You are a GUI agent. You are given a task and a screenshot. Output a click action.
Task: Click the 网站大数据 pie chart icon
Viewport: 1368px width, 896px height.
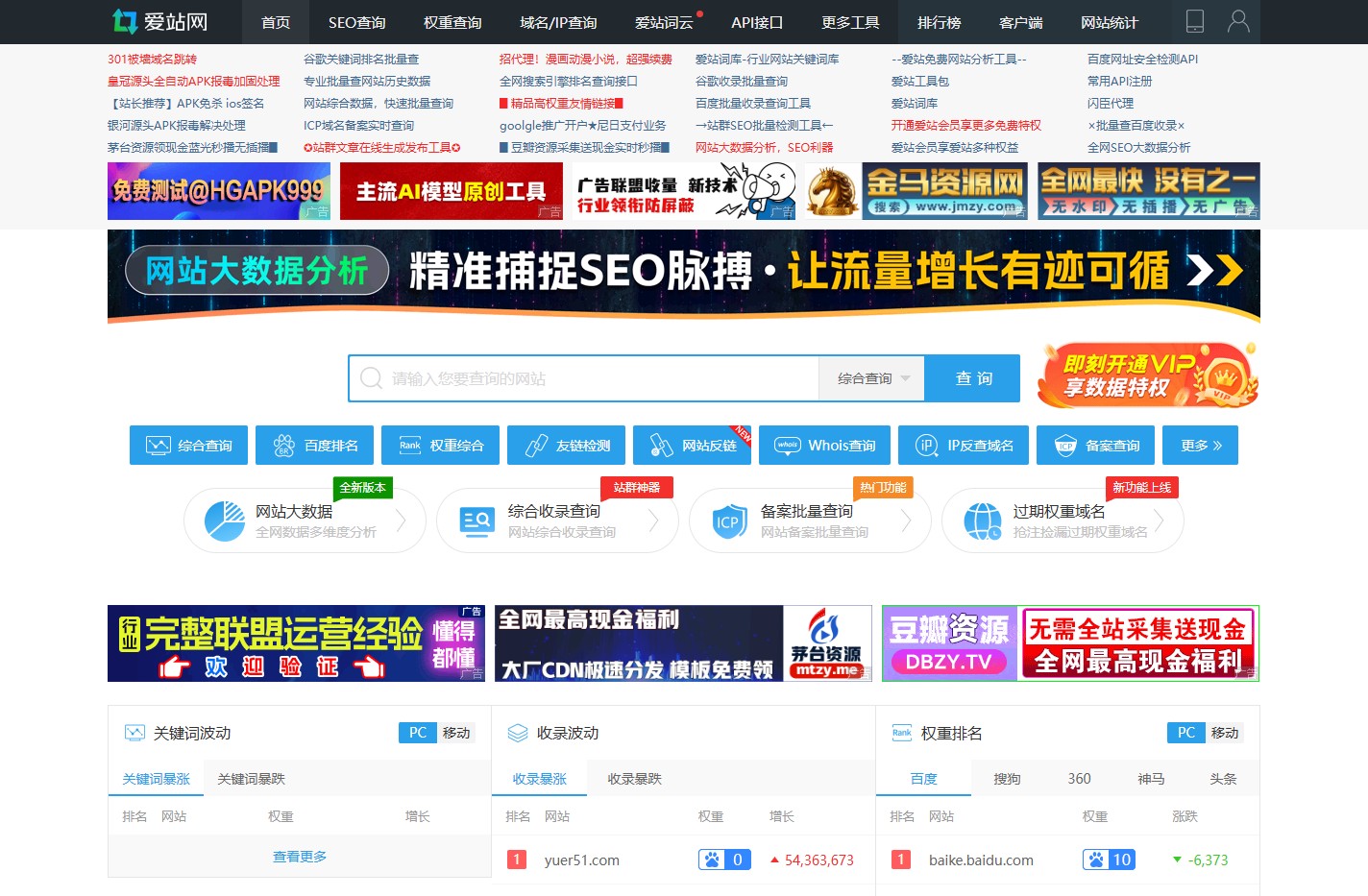click(x=225, y=521)
